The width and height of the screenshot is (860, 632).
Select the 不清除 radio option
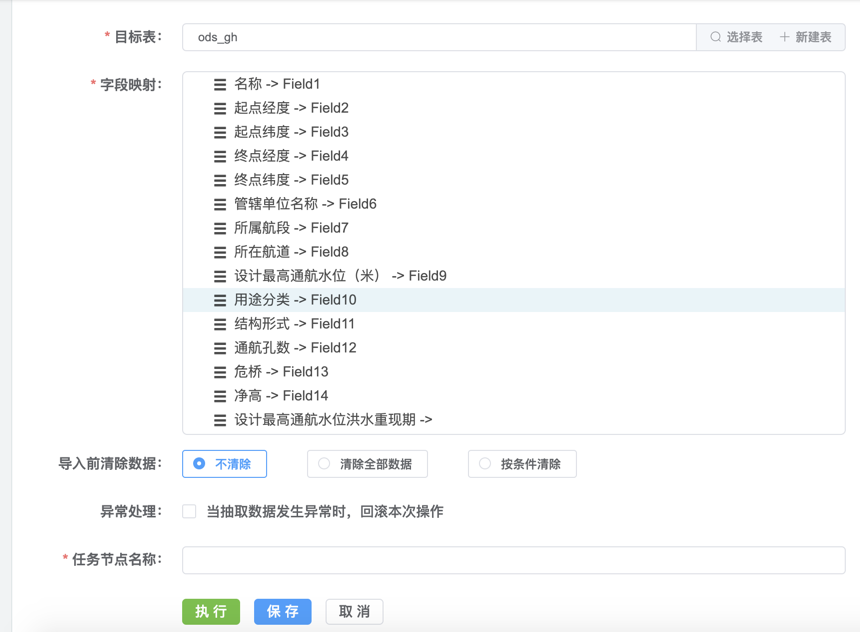pos(200,464)
